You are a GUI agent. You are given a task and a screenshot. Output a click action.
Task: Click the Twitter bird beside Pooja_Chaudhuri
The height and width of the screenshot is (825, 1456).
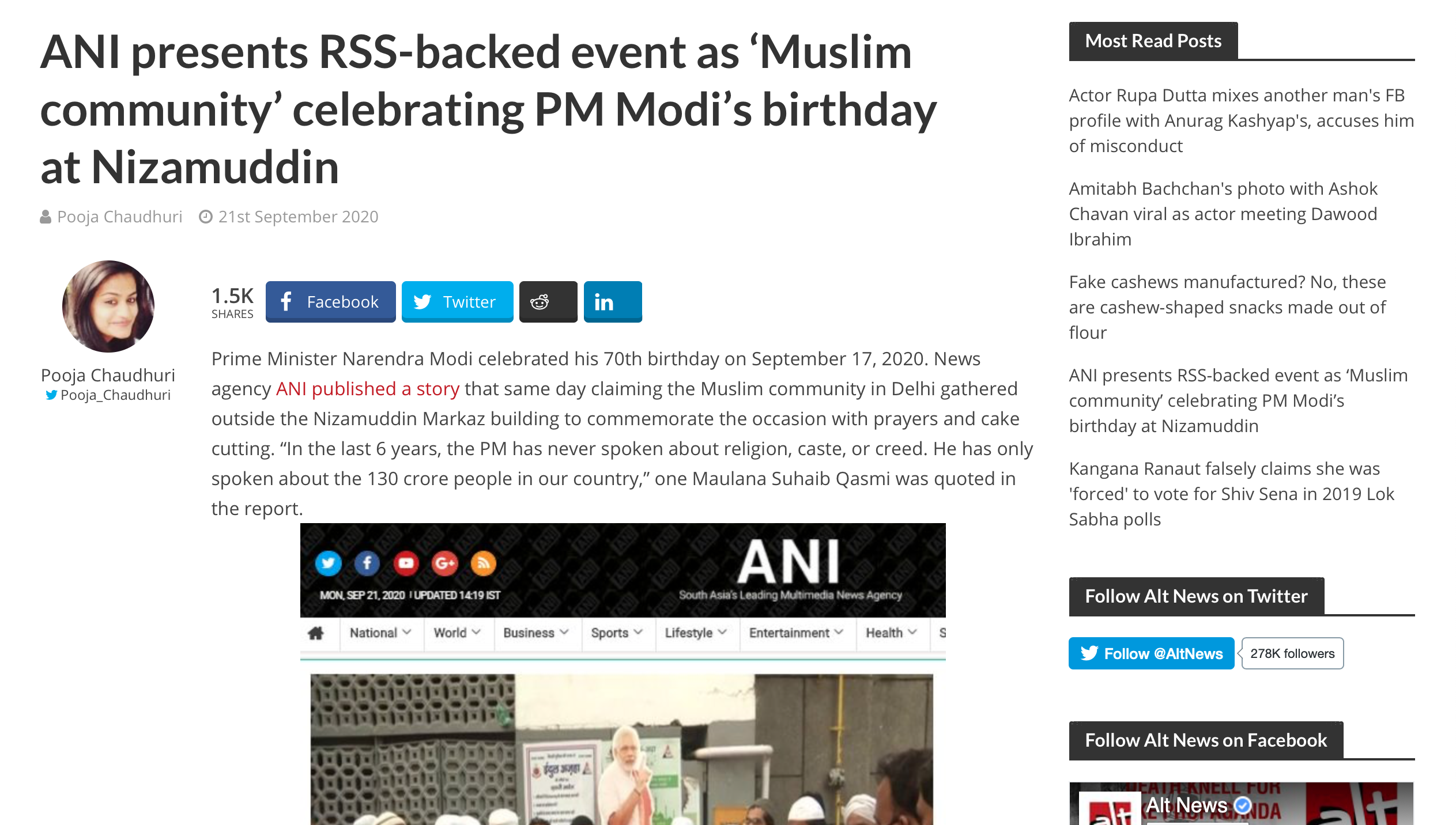[51, 395]
